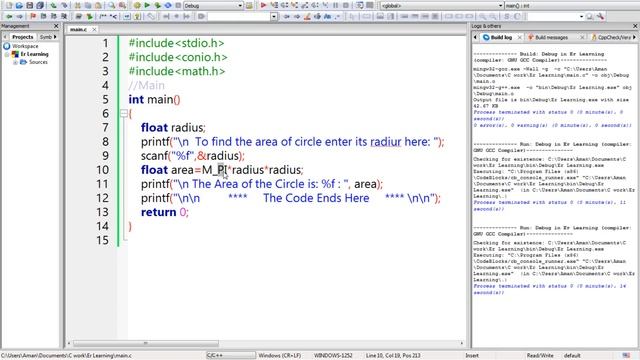640x360 pixels.
Task: Copy selection toolbar icon
Action: [x=88, y=6]
